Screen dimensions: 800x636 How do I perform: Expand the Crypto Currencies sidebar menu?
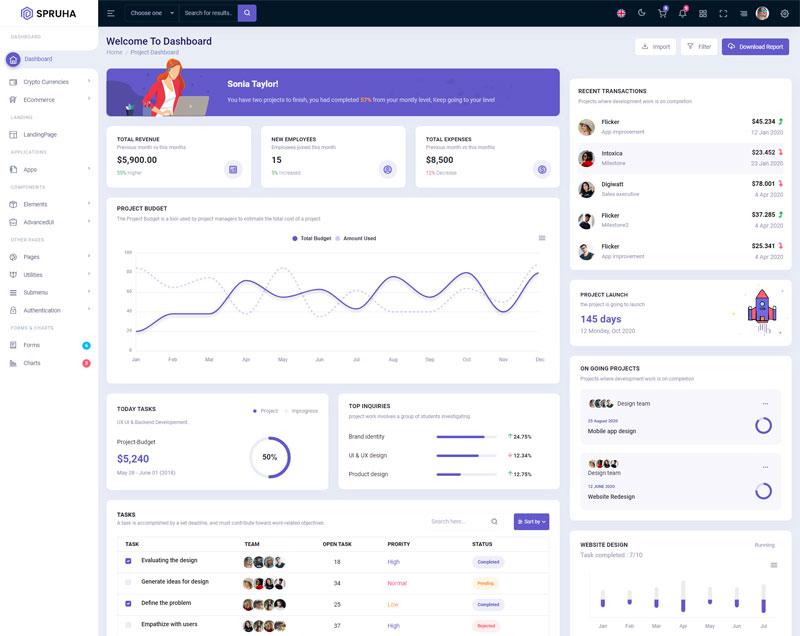(48, 82)
